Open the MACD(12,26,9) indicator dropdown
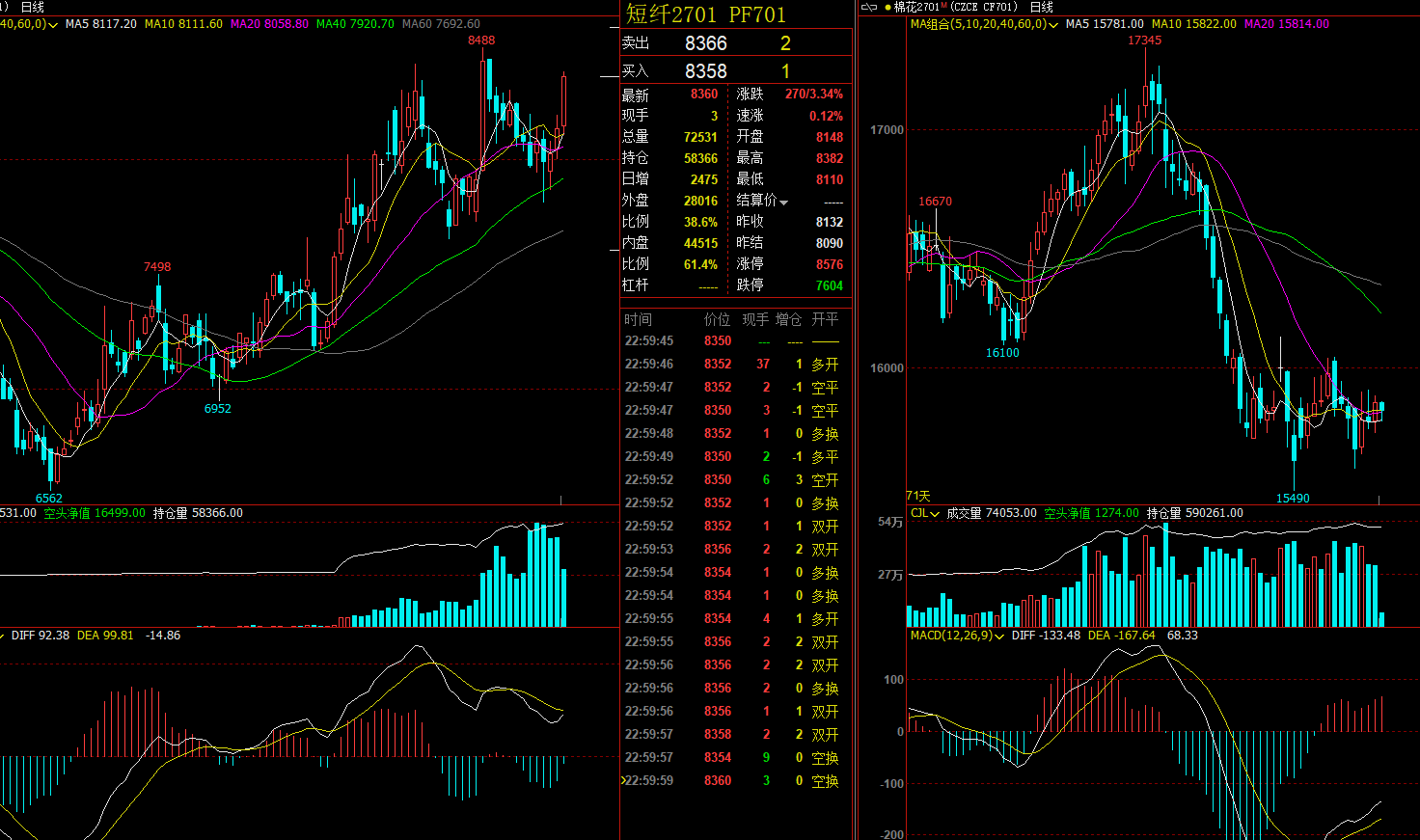The height and width of the screenshot is (840, 1420). tap(998, 637)
